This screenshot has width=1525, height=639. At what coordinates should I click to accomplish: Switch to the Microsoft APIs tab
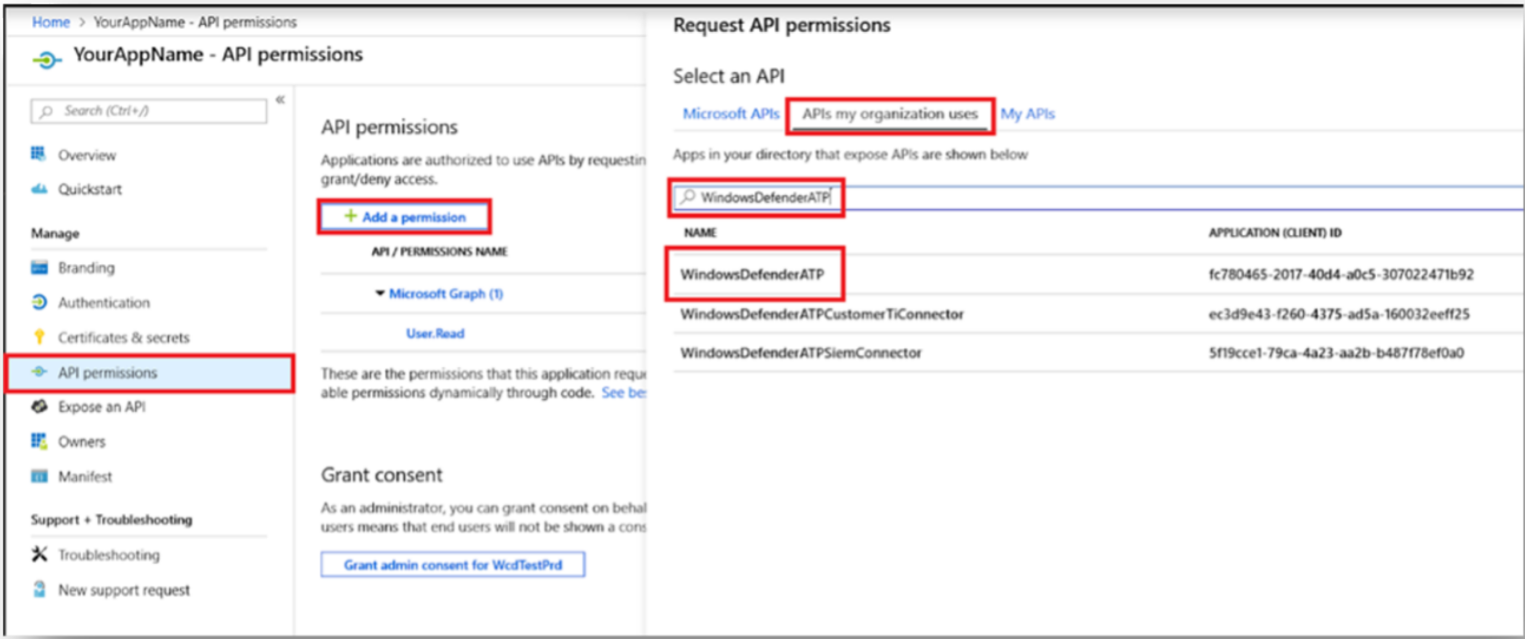coord(730,114)
